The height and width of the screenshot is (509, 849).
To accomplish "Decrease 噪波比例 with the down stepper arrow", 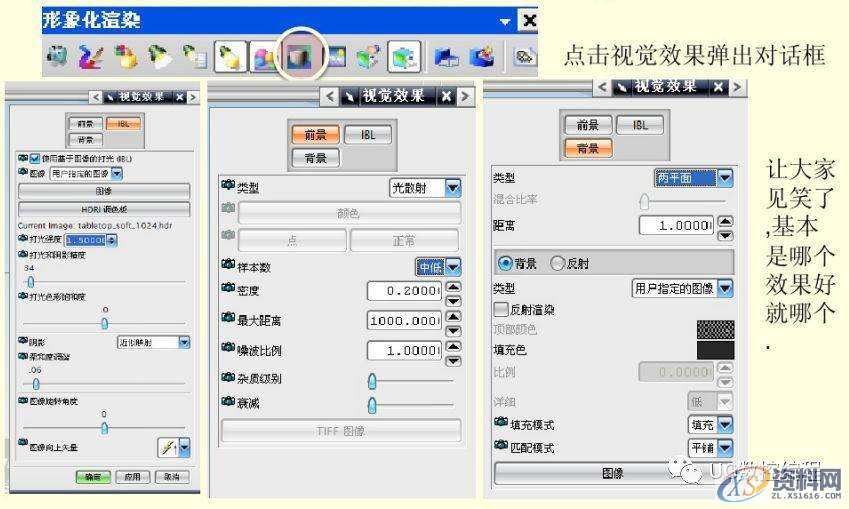I will (x=453, y=361).
